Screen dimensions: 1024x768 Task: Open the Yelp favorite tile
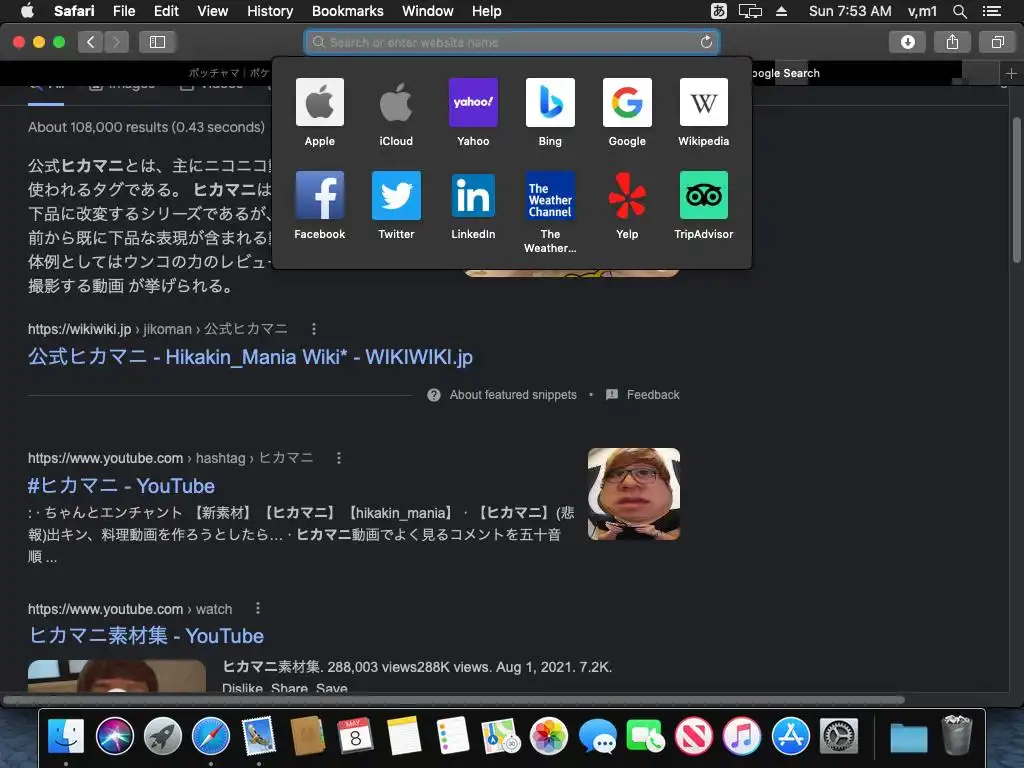pos(627,205)
